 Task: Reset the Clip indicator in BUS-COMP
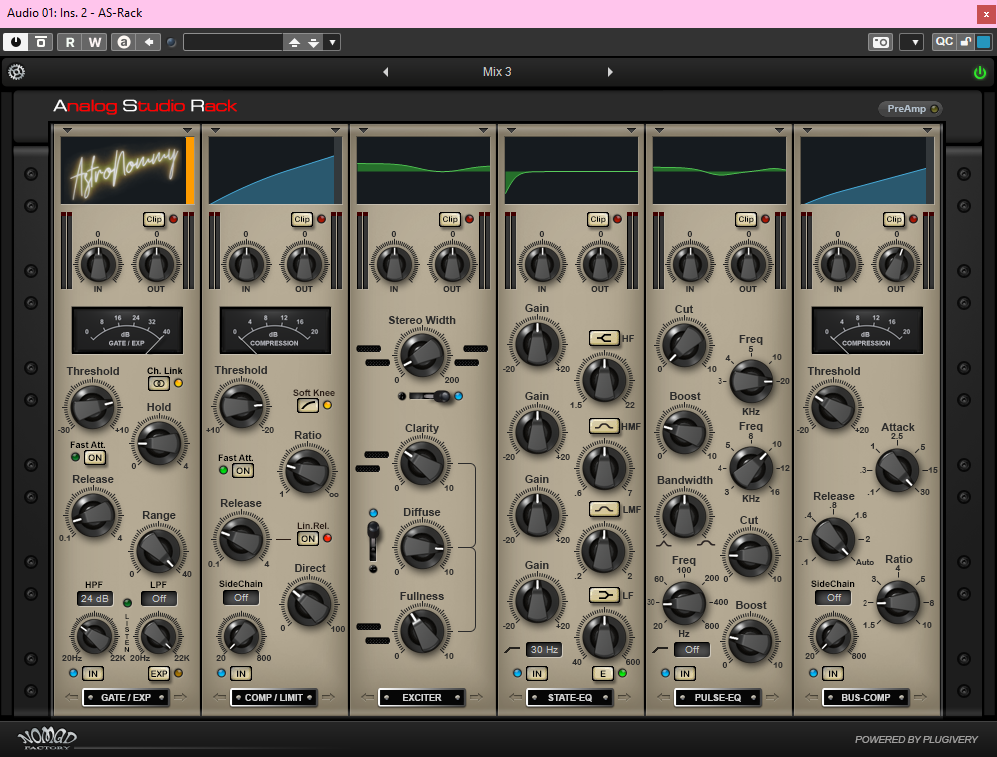coord(894,219)
